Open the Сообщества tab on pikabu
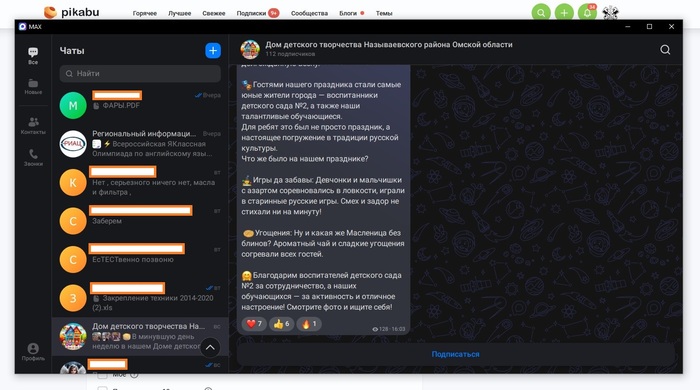 309,13
